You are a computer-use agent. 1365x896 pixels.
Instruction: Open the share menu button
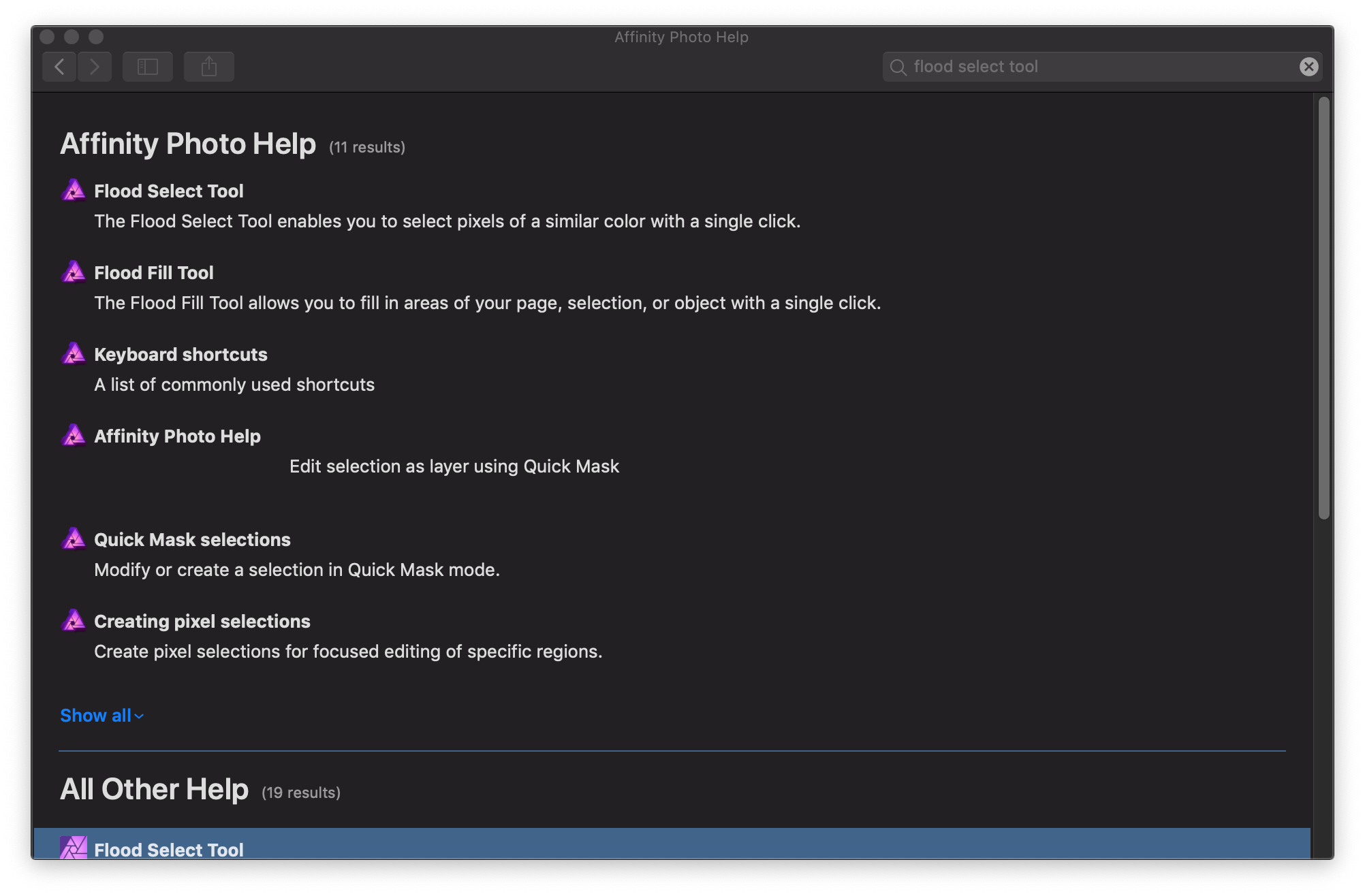(x=209, y=67)
